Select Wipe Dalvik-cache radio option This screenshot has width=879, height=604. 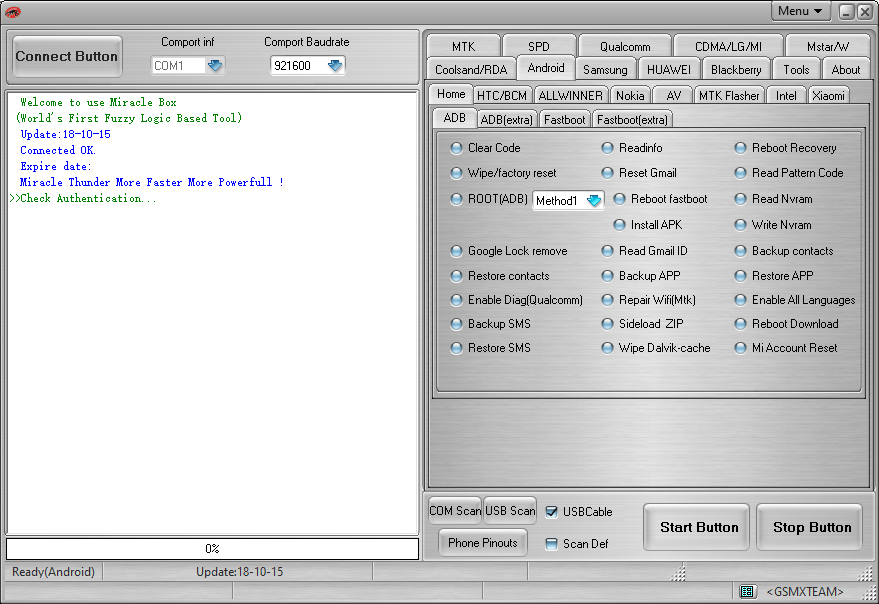coord(608,348)
